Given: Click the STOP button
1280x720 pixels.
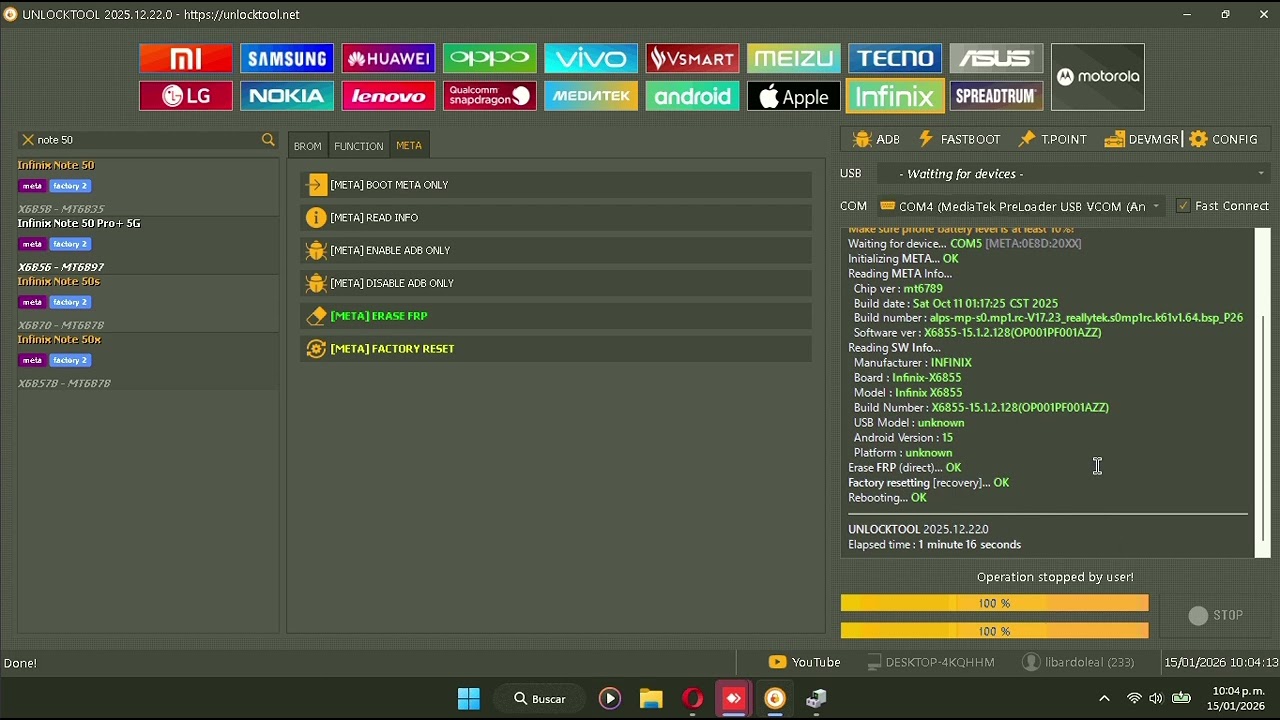Looking at the screenshot, I should tap(1215, 616).
